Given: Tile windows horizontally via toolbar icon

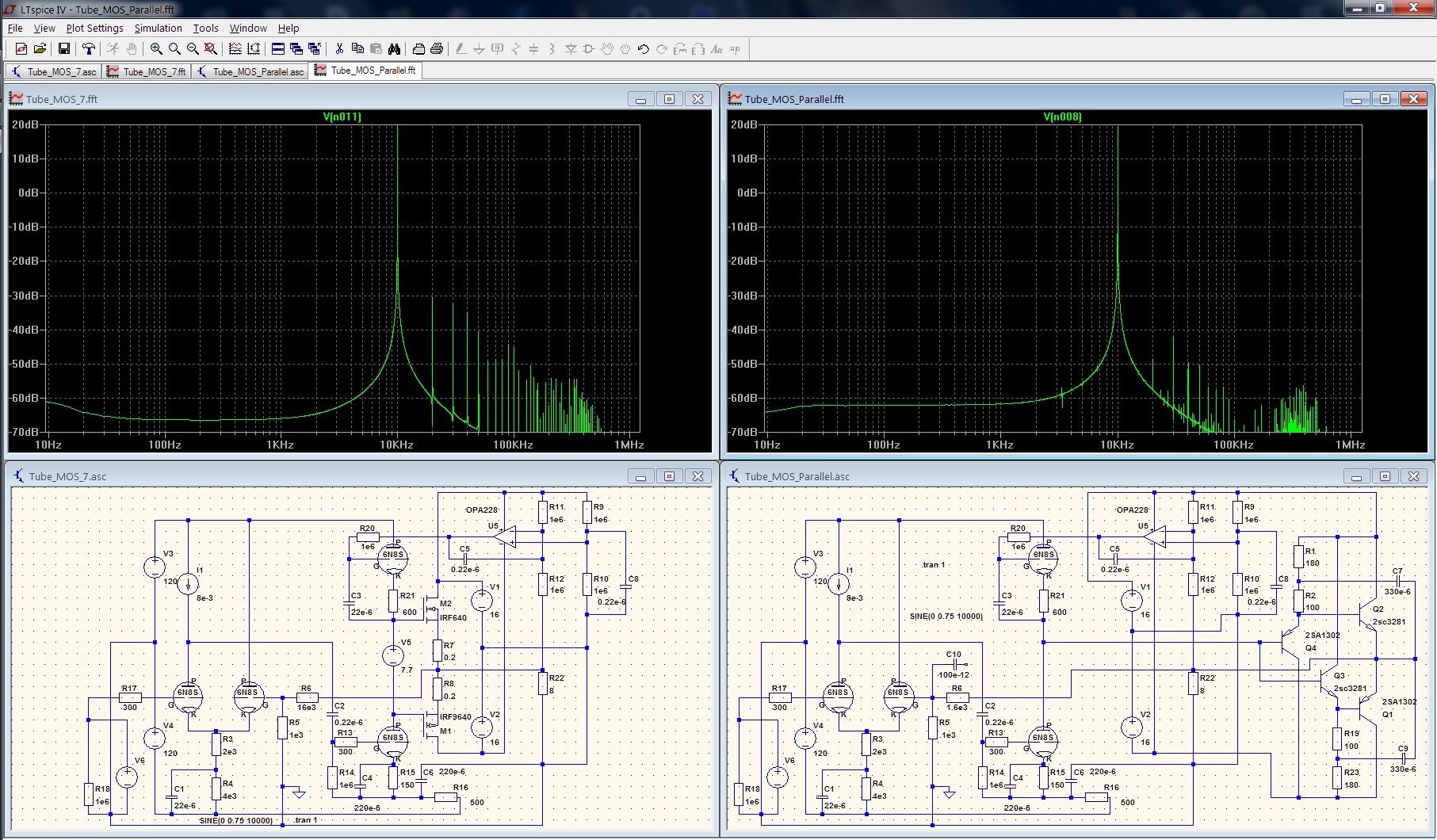Looking at the screenshot, I should tap(278, 49).
